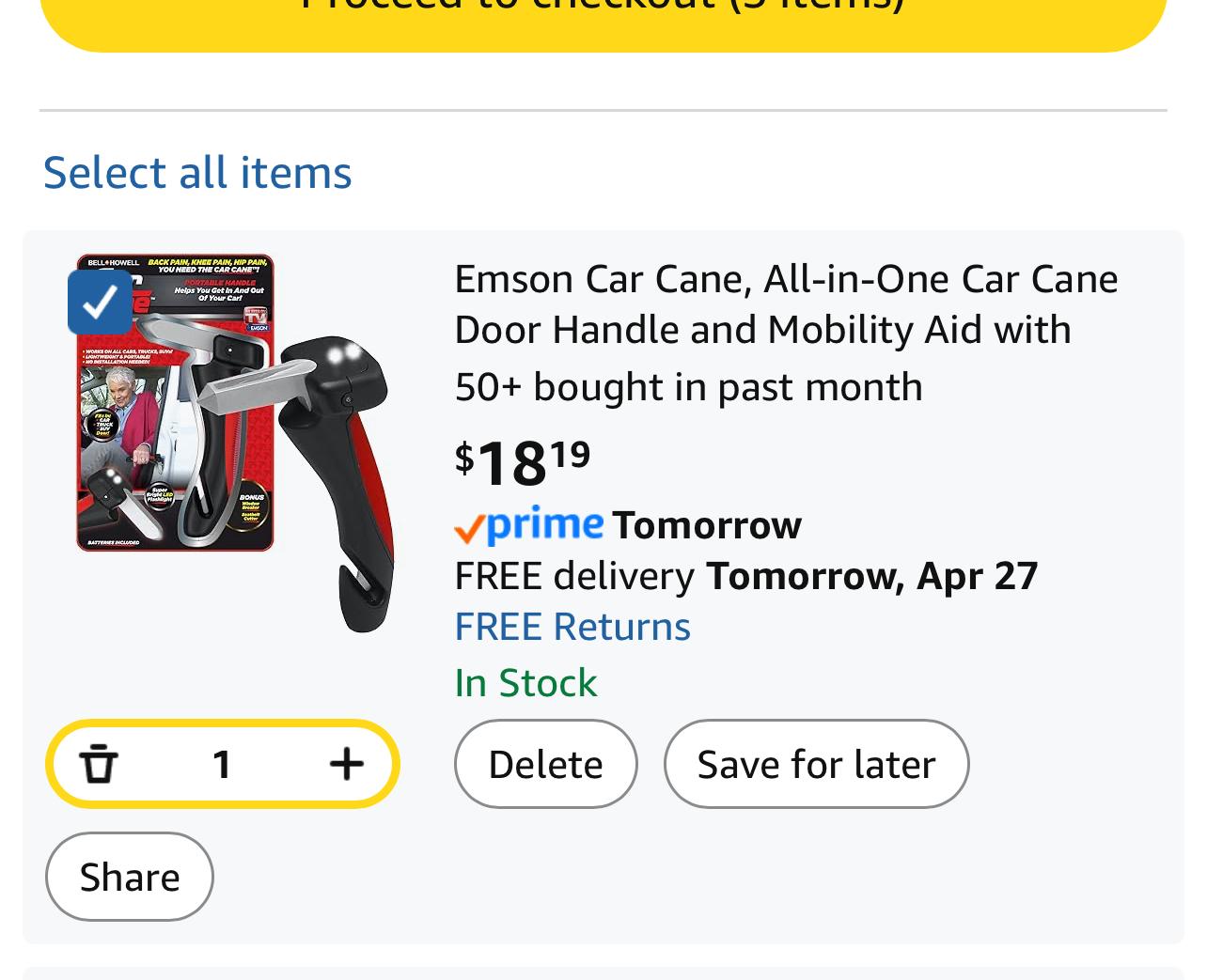Increase quantity with the plus icon
The image size is (1207, 980).
(x=346, y=763)
